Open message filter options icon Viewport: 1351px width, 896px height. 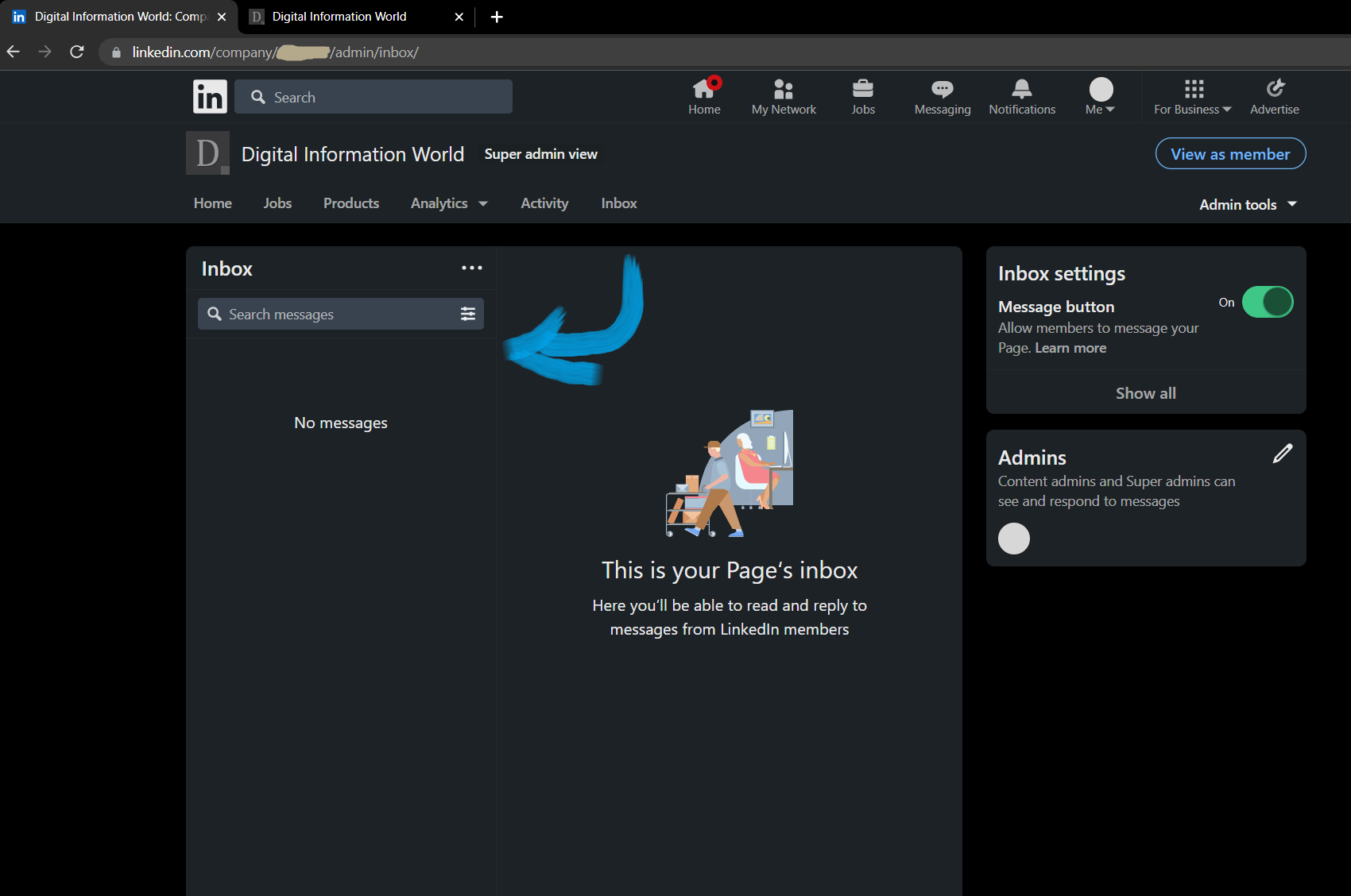tap(468, 314)
